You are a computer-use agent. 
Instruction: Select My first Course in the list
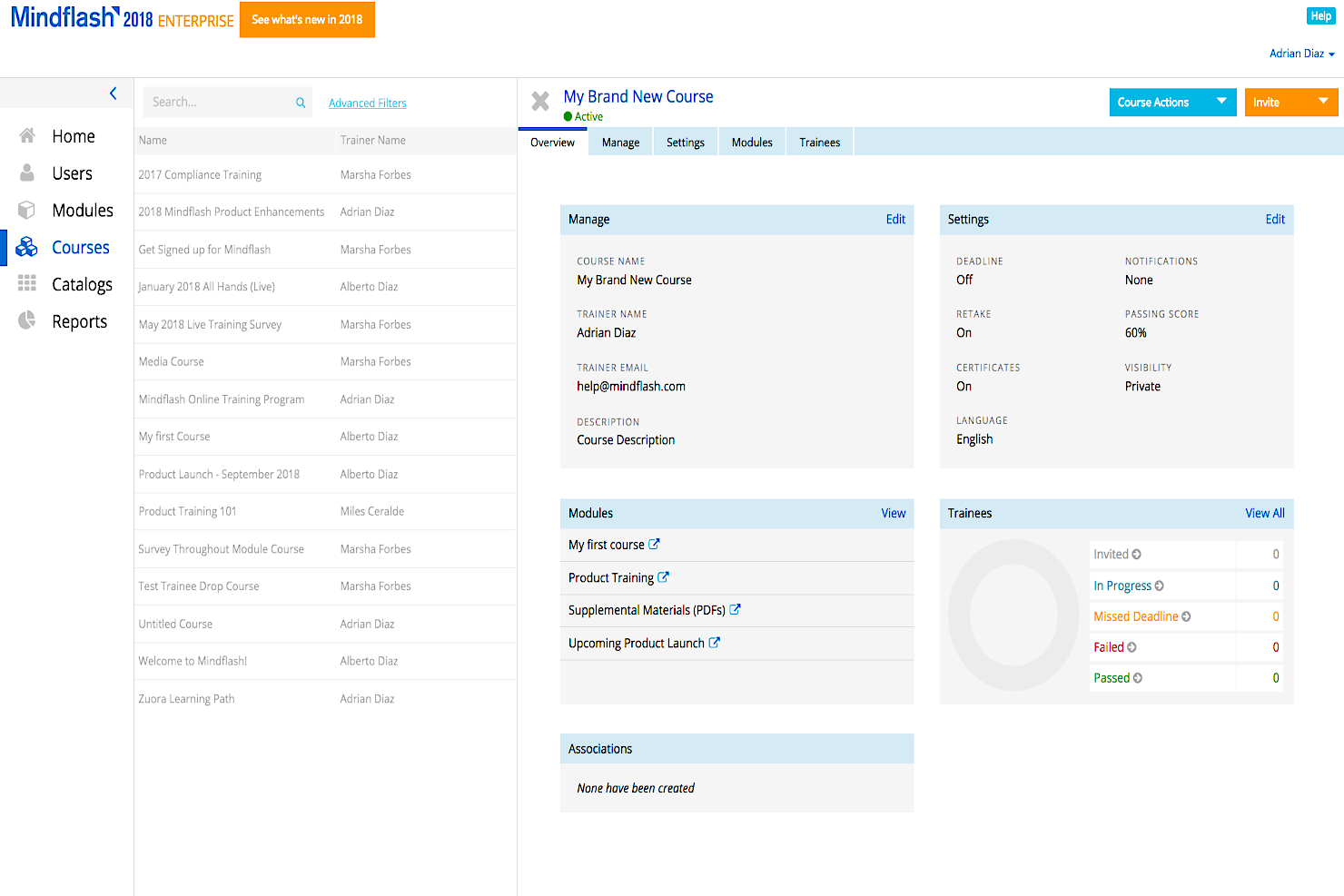click(326, 437)
